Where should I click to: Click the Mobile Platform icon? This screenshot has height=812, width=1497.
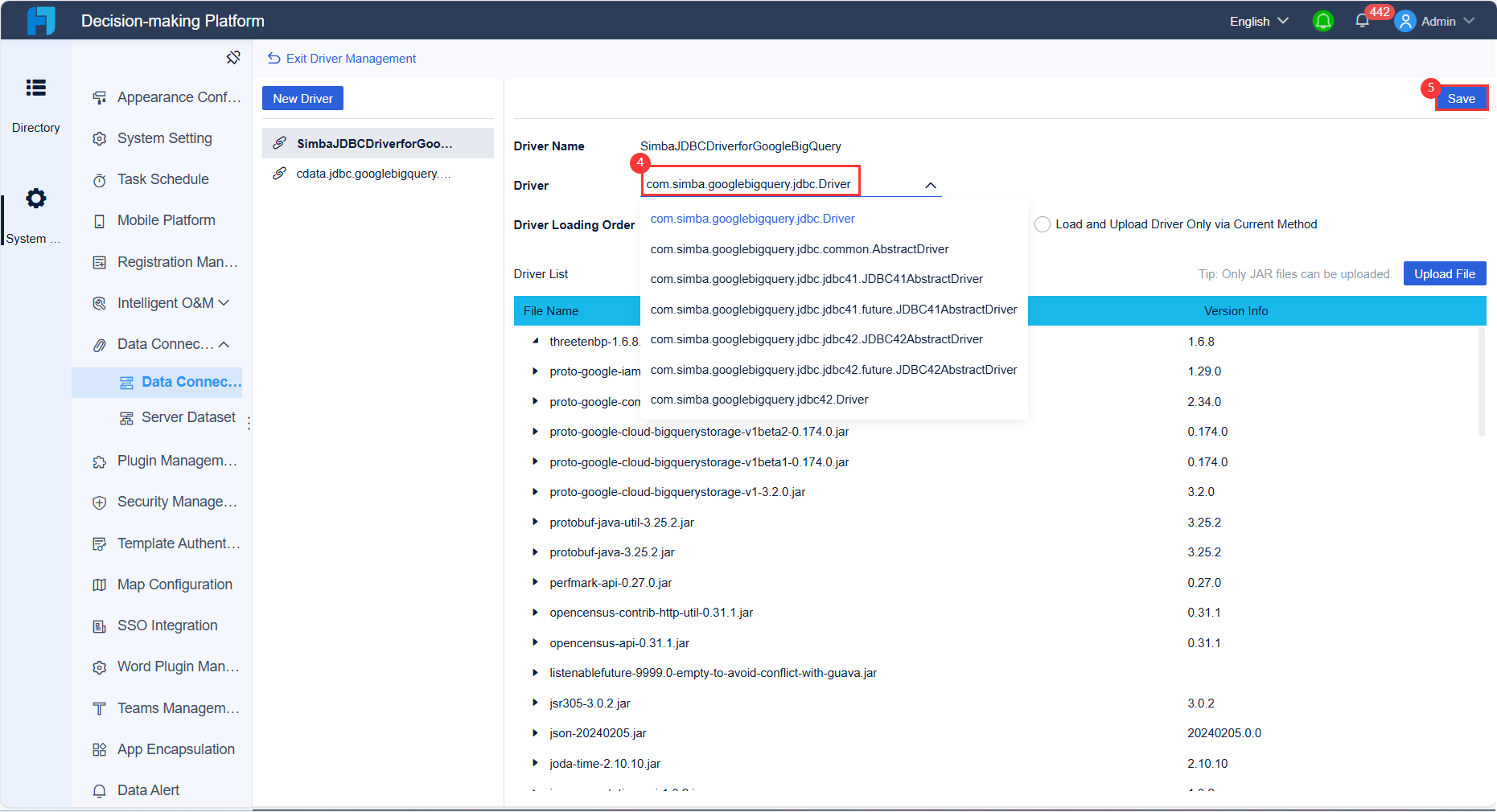(99, 221)
